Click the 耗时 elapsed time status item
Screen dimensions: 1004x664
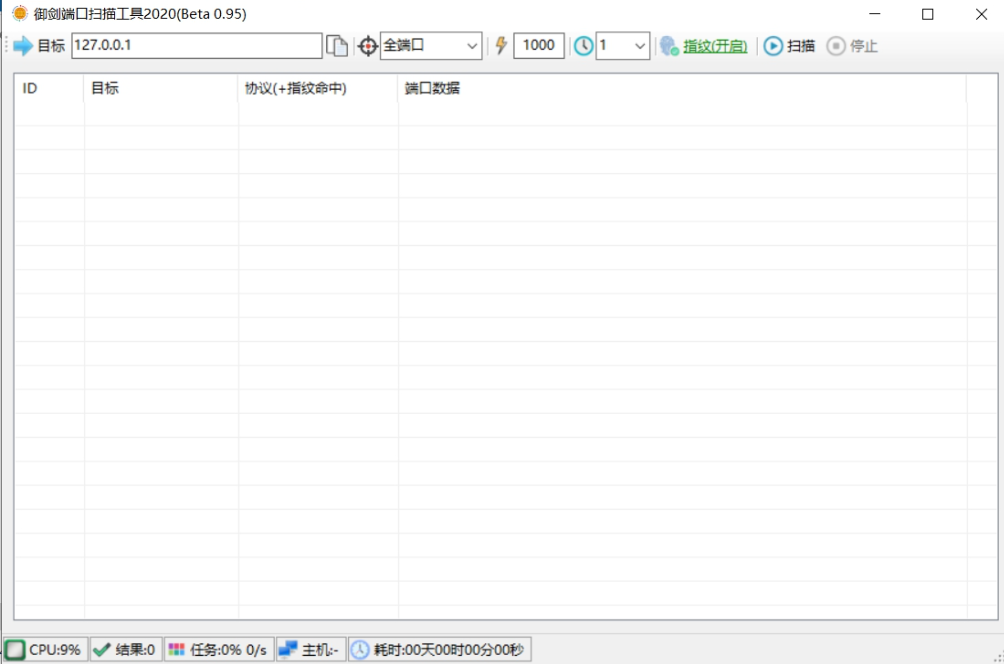point(438,650)
